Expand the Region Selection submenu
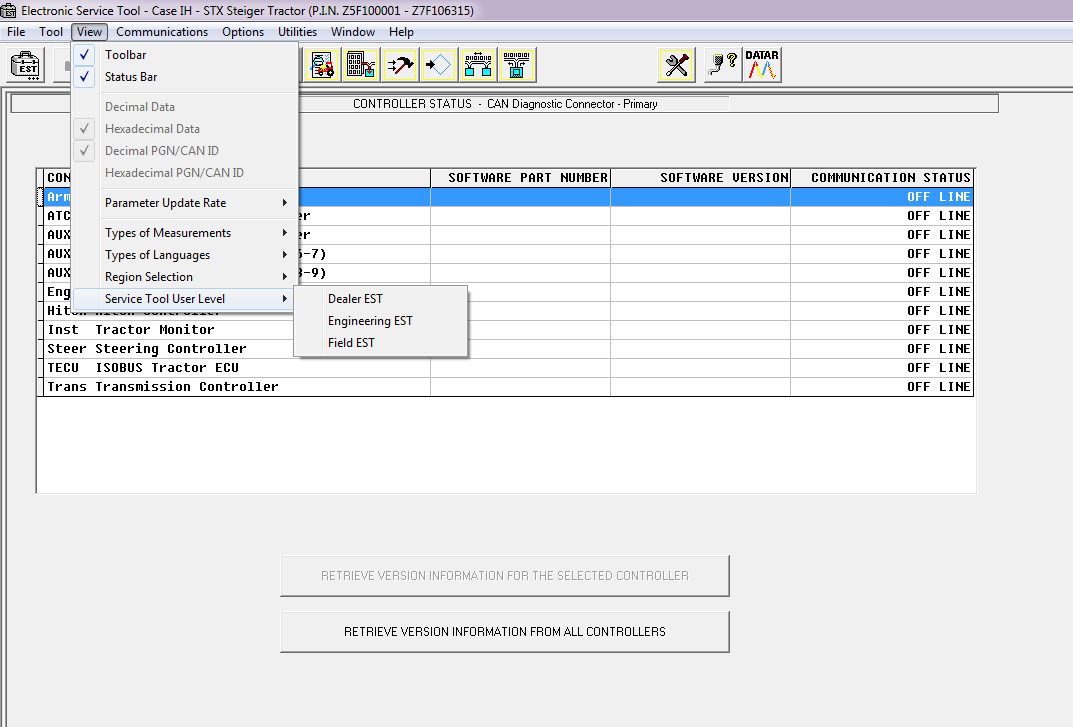 click(x=150, y=276)
